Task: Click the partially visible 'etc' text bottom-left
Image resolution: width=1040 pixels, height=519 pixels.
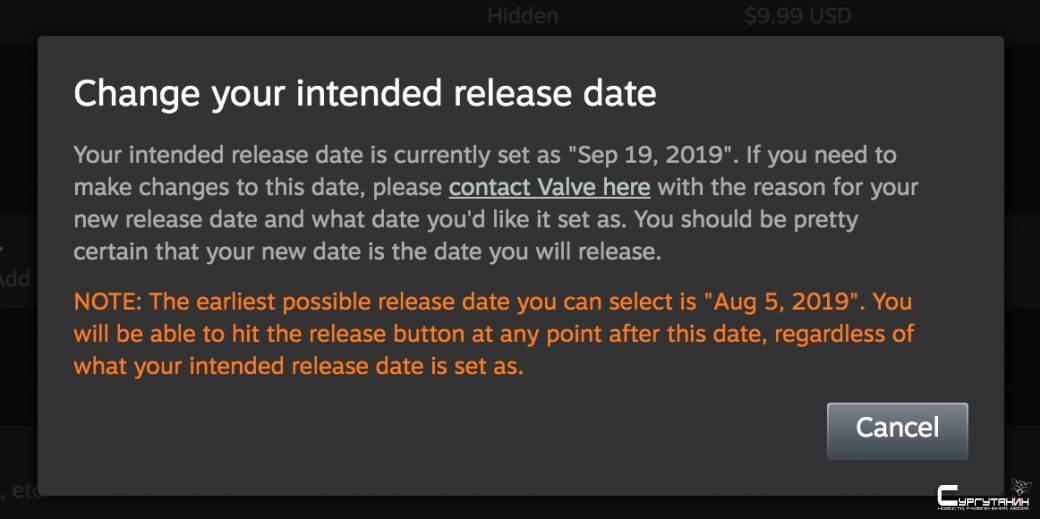Action: pyautogui.click(x=19, y=492)
